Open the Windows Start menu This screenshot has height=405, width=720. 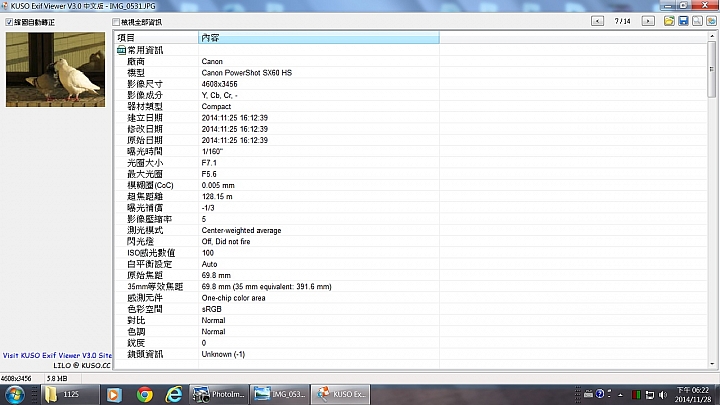click(15, 394)
